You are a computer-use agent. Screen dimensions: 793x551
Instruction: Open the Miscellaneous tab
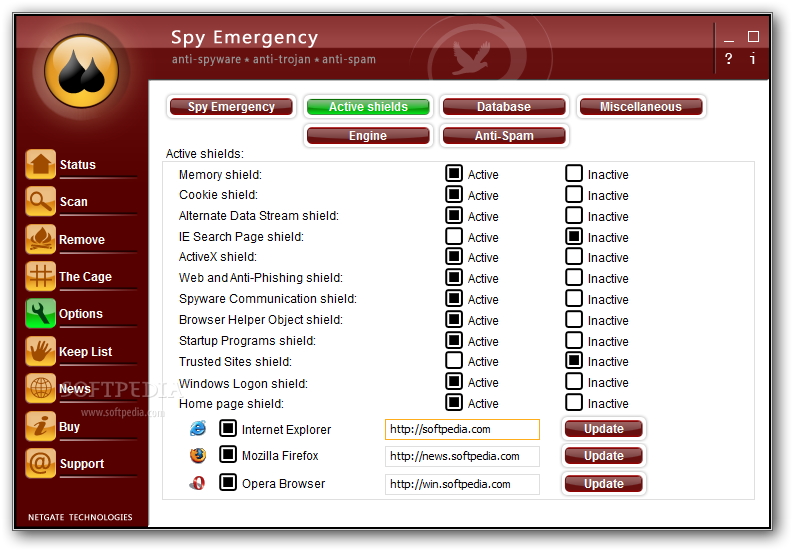pos(641,107)
